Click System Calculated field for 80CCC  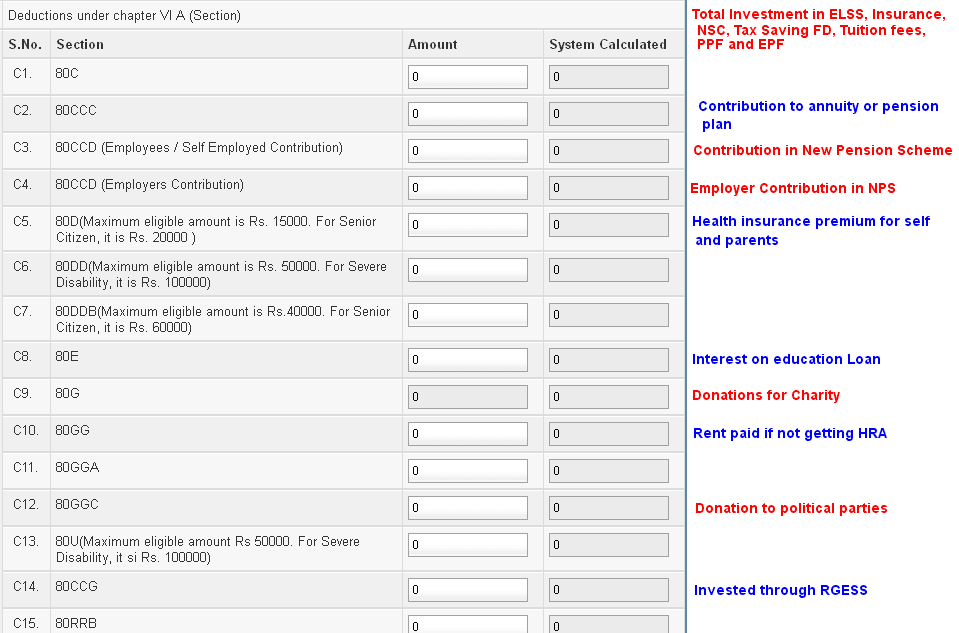coord(609,114)
